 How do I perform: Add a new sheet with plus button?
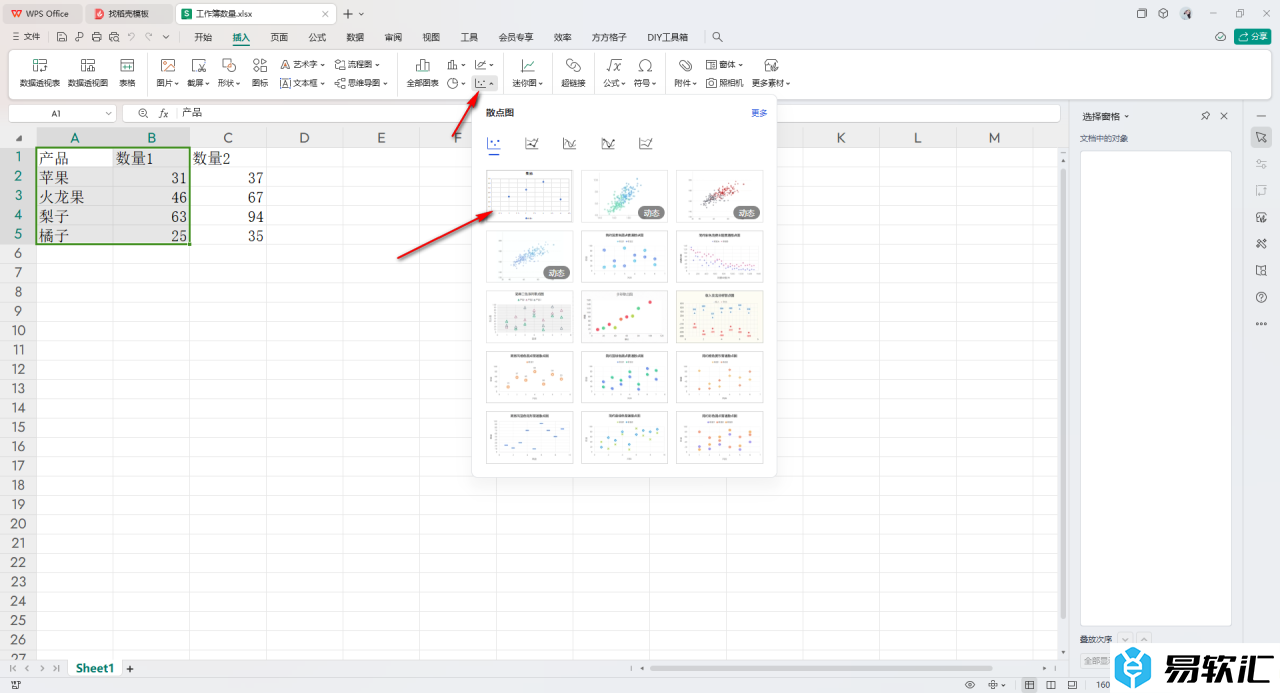(129, 668)
